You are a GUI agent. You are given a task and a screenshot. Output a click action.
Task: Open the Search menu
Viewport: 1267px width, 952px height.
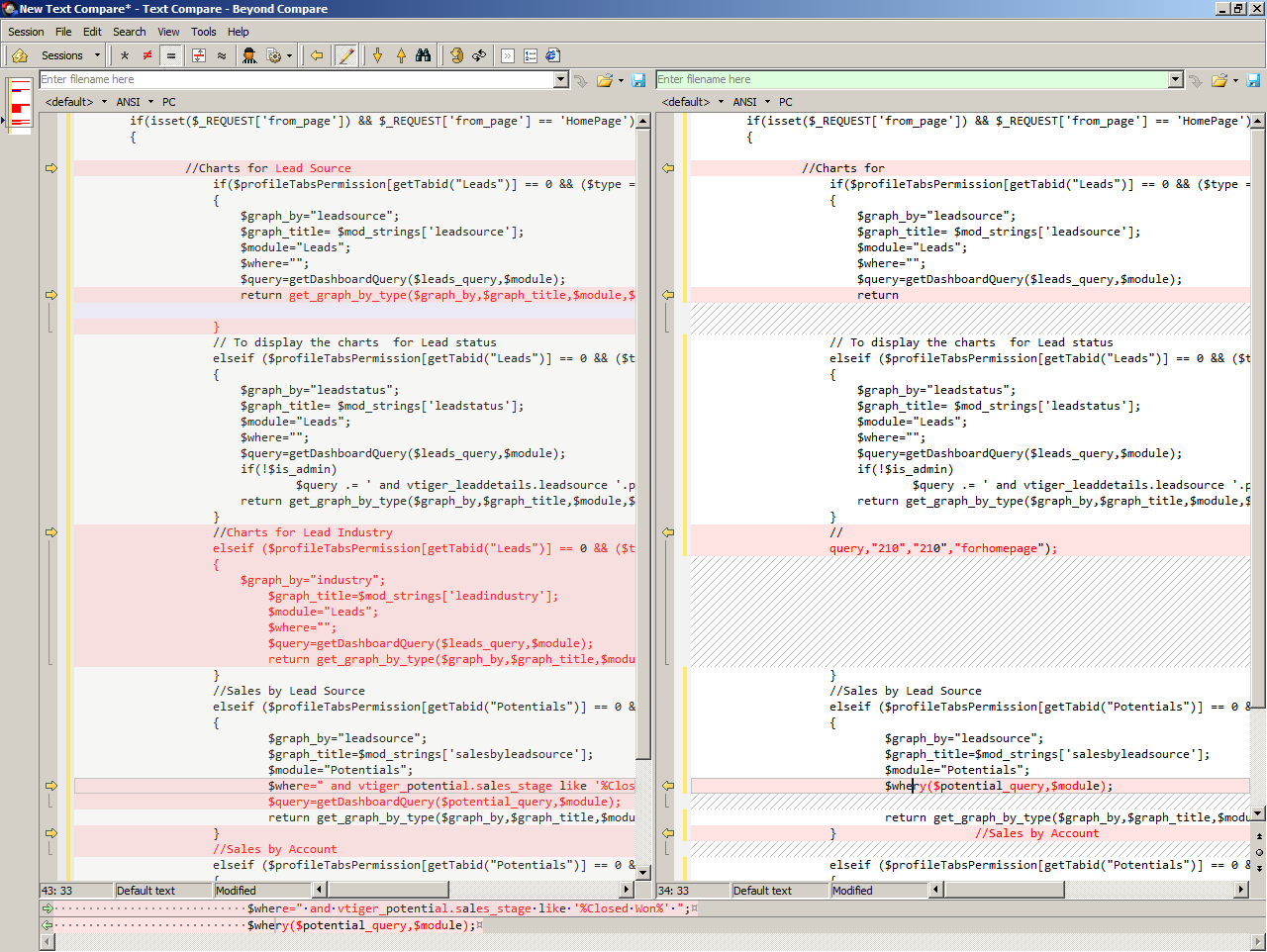click(x=129, y=32)
